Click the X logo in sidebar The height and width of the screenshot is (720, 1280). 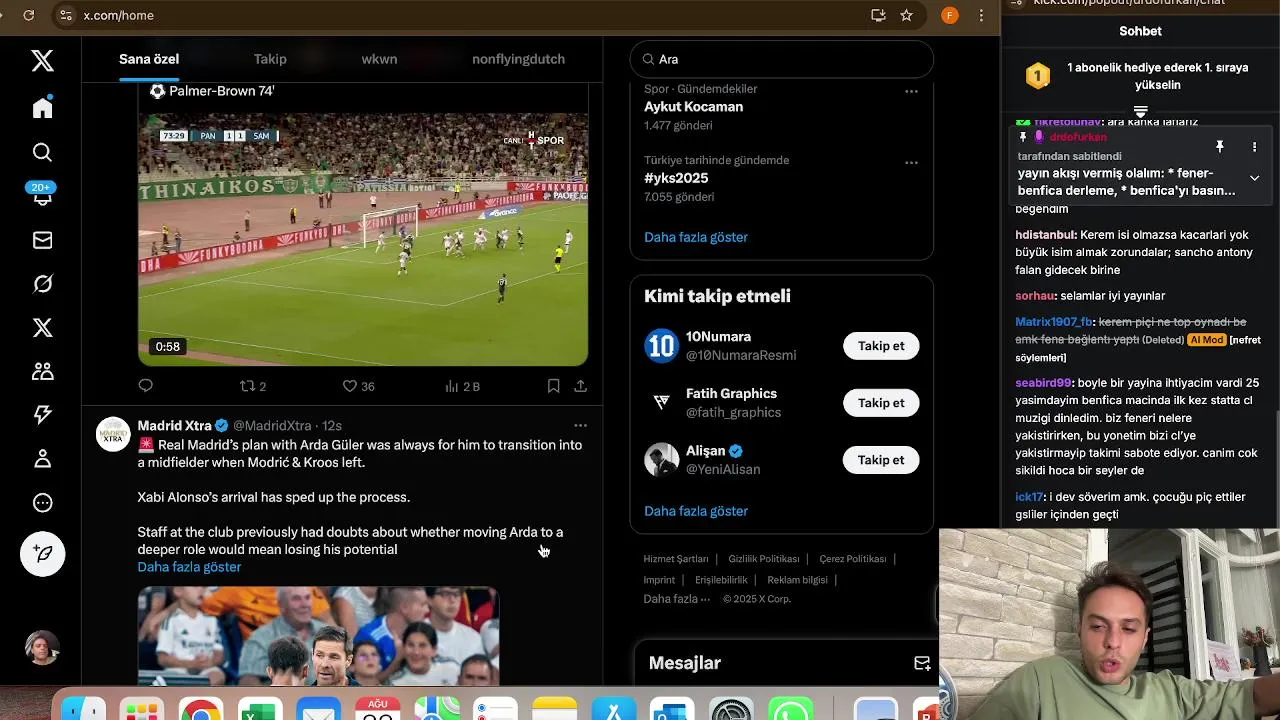(x=42, y=61)
